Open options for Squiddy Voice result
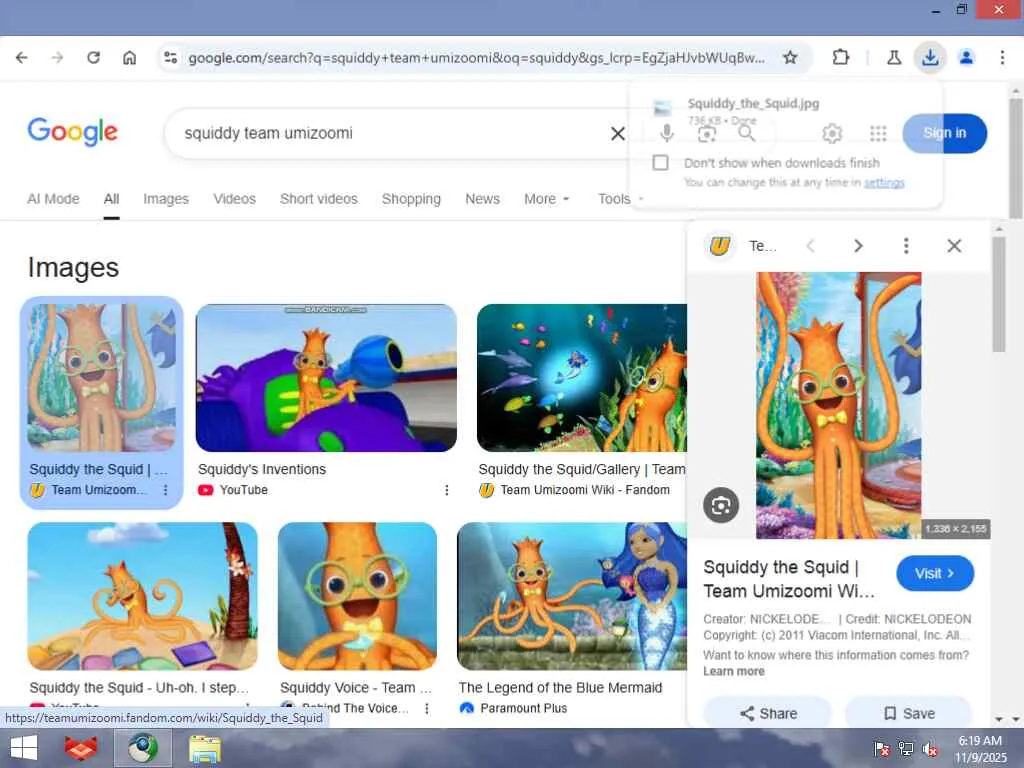 pos(426,708)
